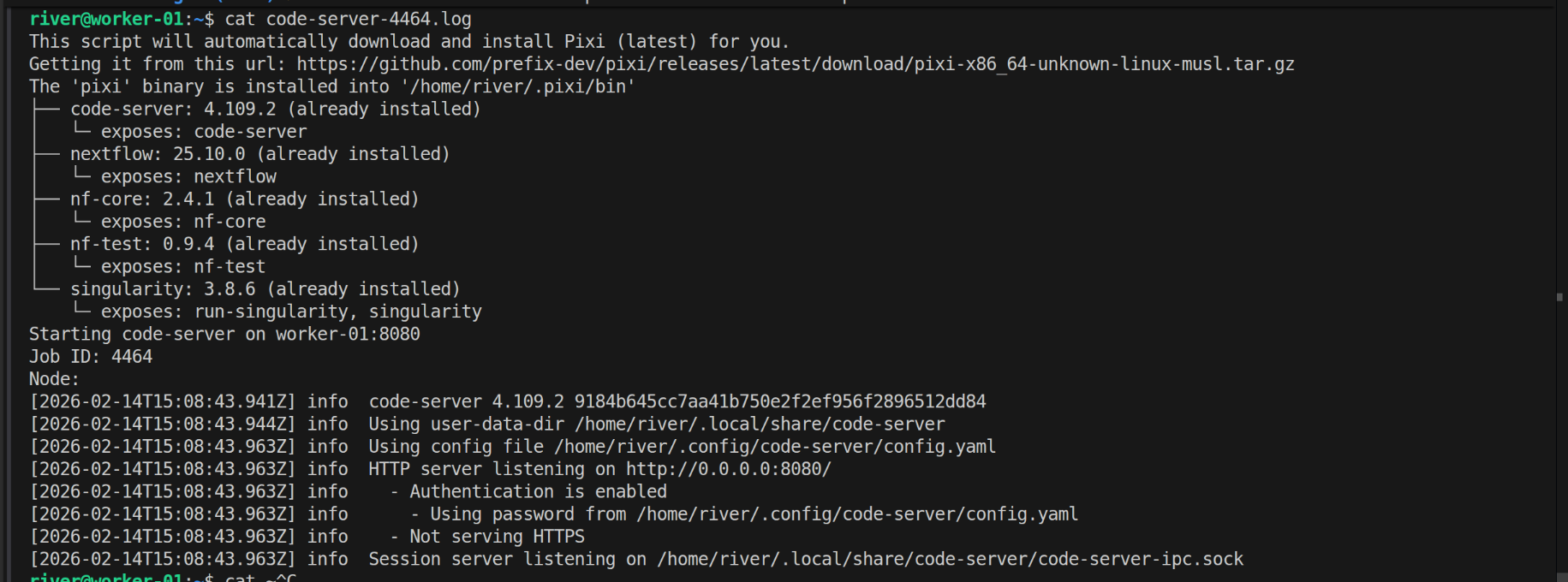Click the user-data-dir path /home/river/.local/share/code-server

point(760,425)
